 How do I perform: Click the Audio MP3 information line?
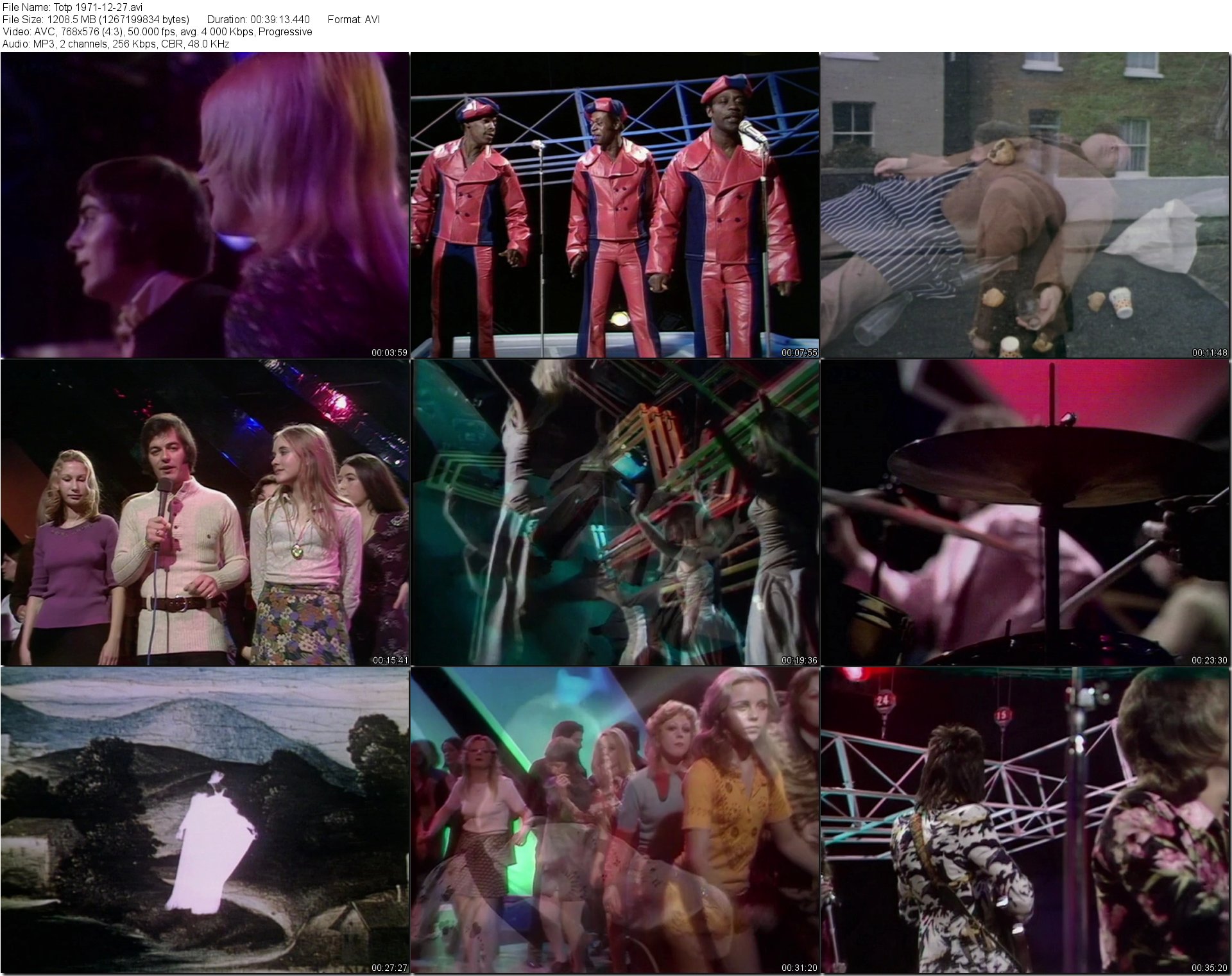[x=116, y=44]
